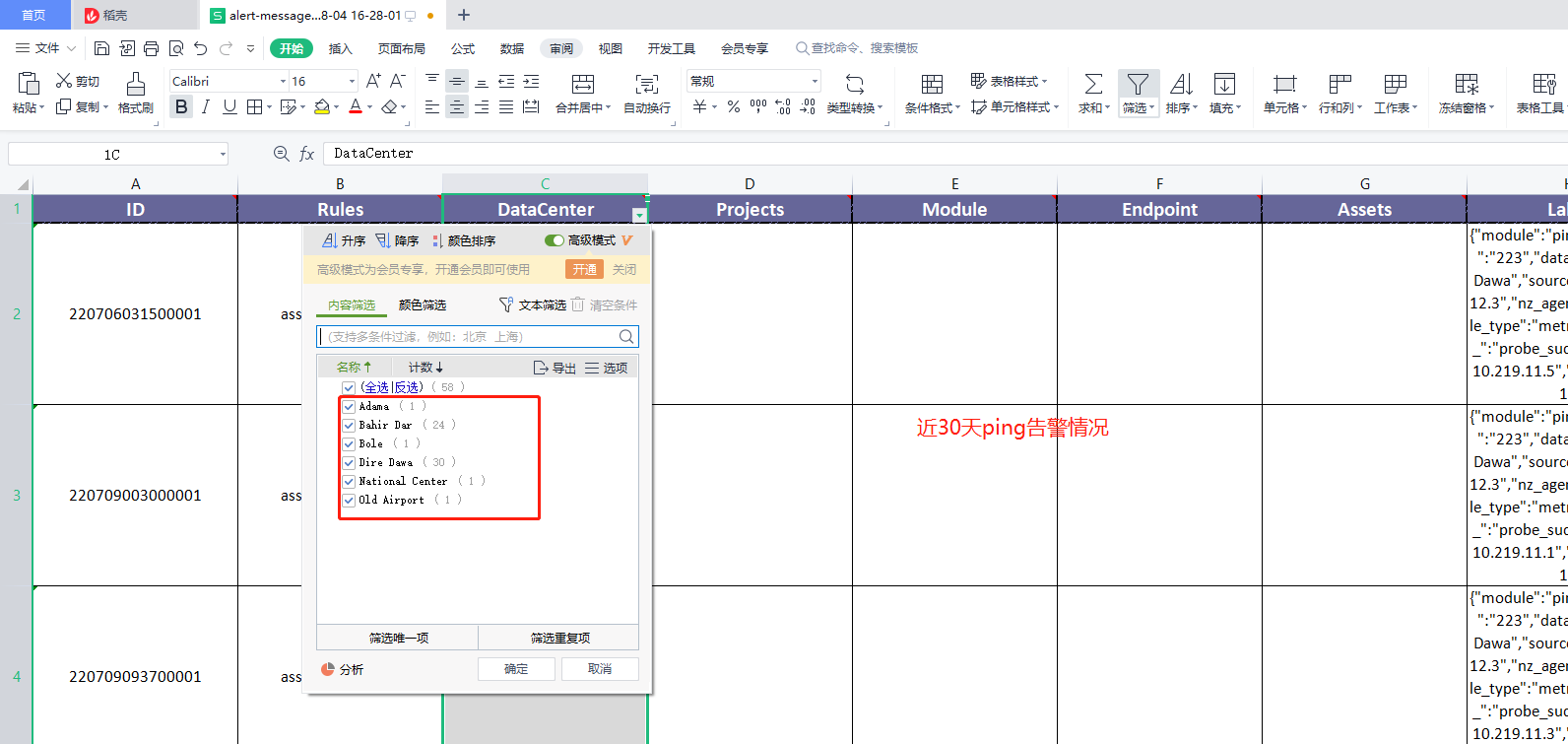Switch to the color filter (颜色筛选) tab
The height and width of the screenshot is (744, 1568).
(x=422, y=305)
